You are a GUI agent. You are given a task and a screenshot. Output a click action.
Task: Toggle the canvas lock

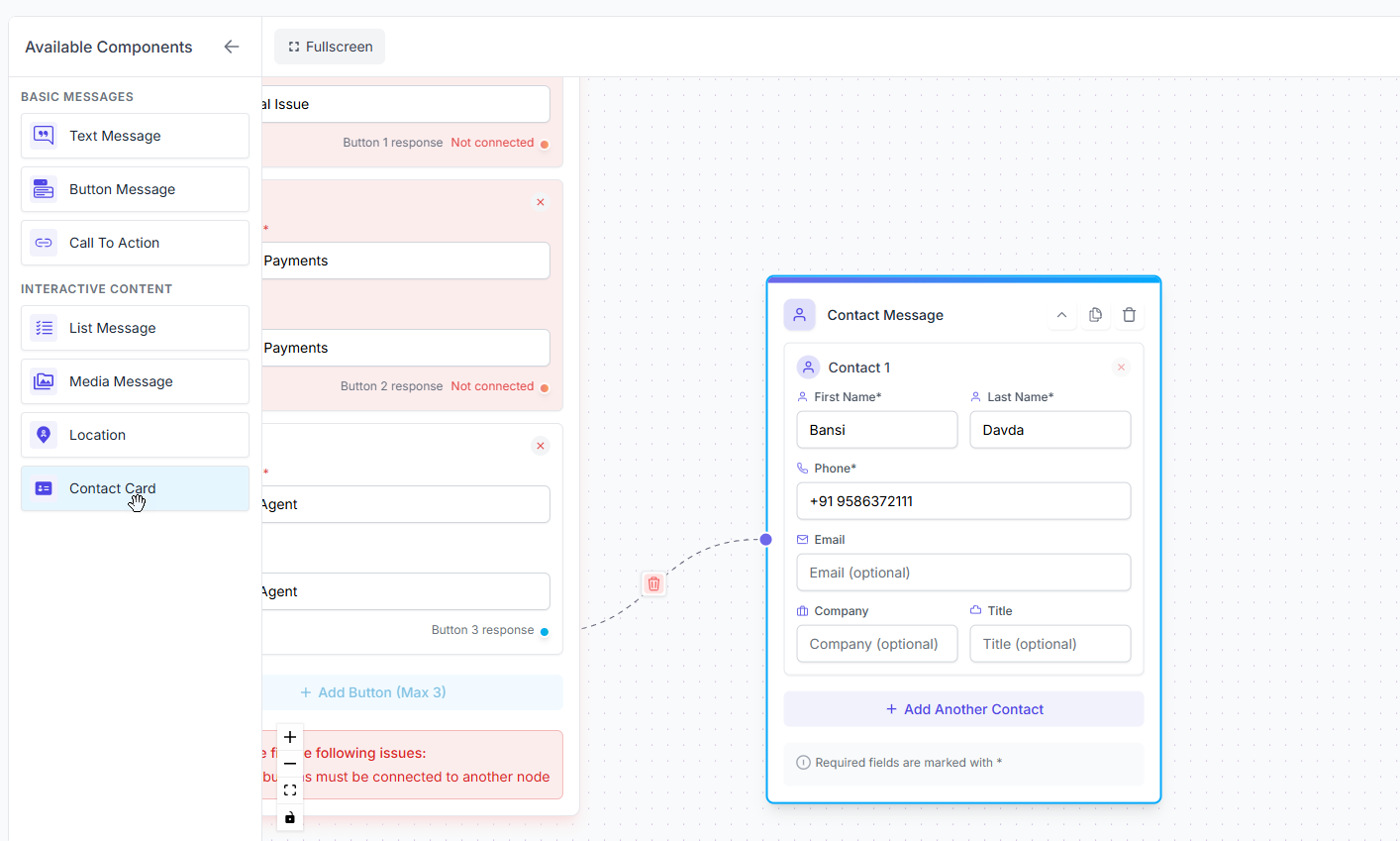[x=289, y=817]
